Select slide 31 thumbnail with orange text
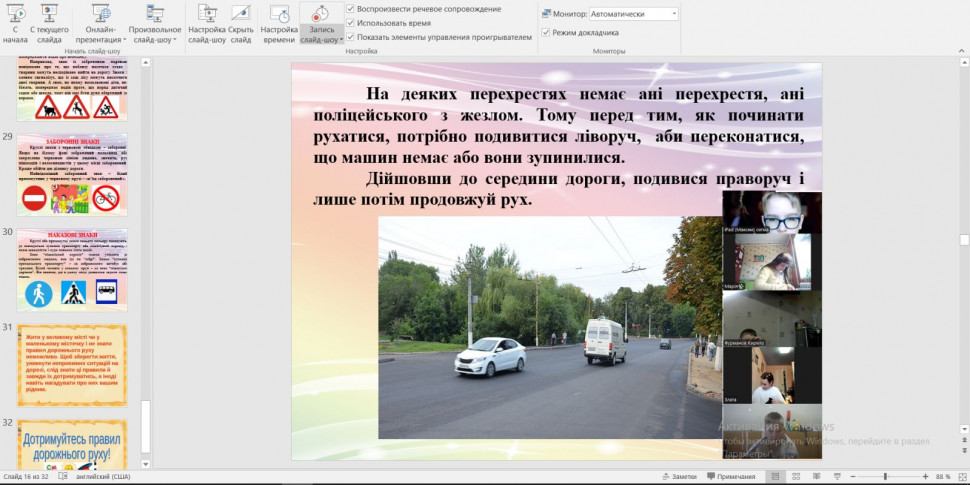970x485 pixels. pos(72,366)
